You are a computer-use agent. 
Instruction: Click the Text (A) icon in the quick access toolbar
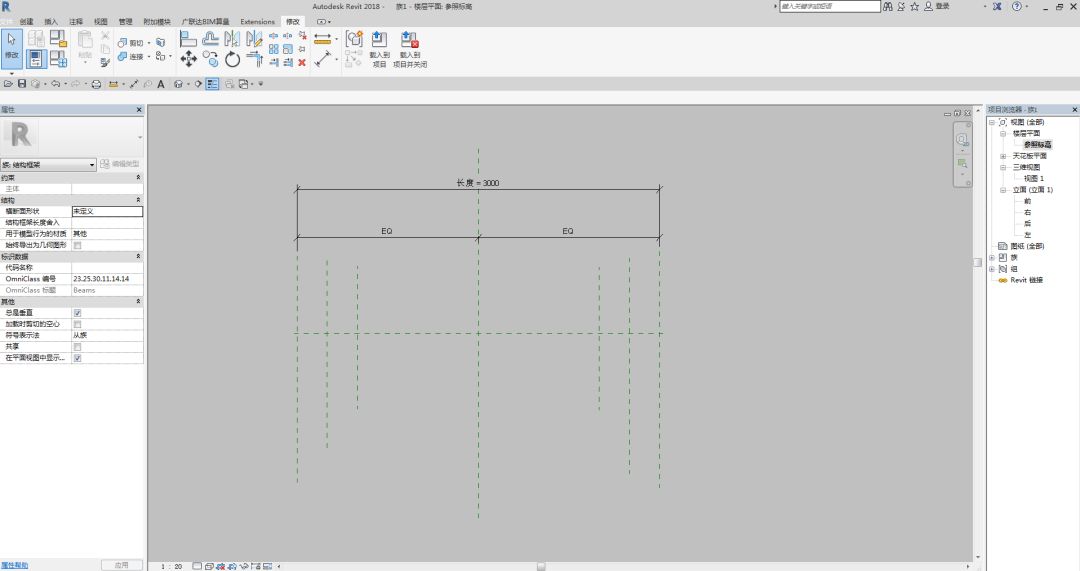tap(160, 84)
